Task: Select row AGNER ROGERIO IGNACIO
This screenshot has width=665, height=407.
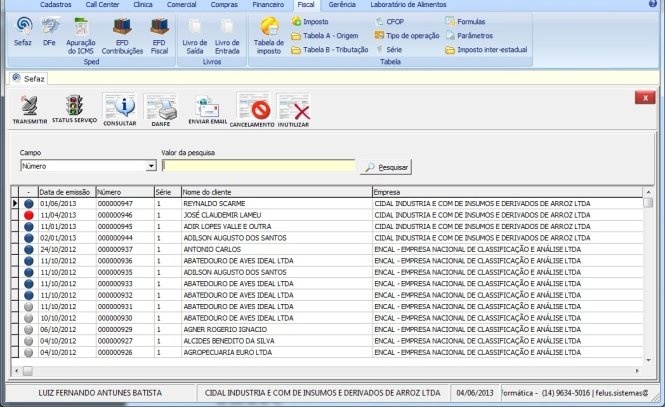Action: (327, 329)
